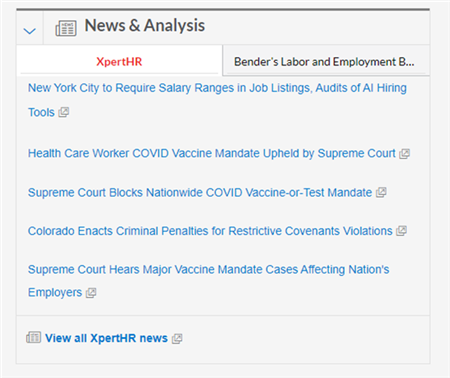Click the word 'Tools' in first headline
450x378 pixels.
(41, 112)
